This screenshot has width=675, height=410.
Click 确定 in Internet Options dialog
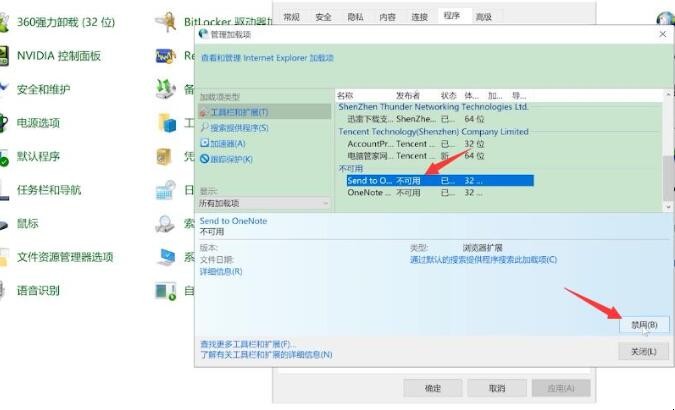[433, 388]
